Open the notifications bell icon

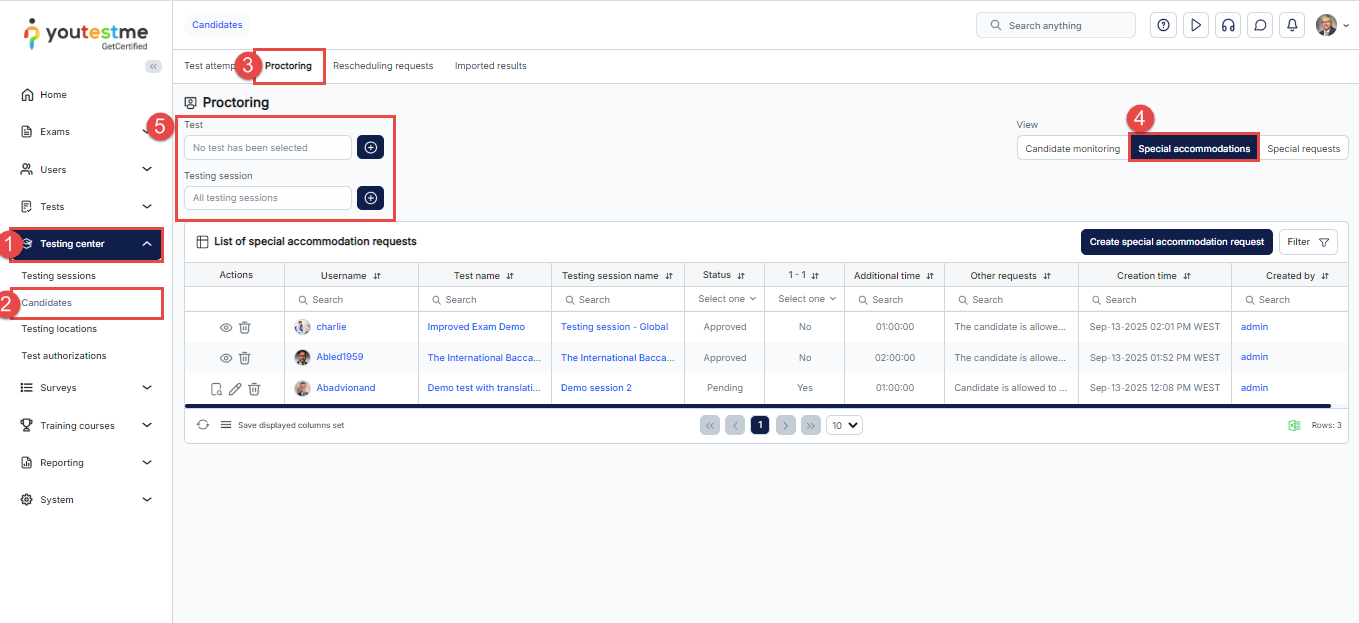[x=1293, y=25]
